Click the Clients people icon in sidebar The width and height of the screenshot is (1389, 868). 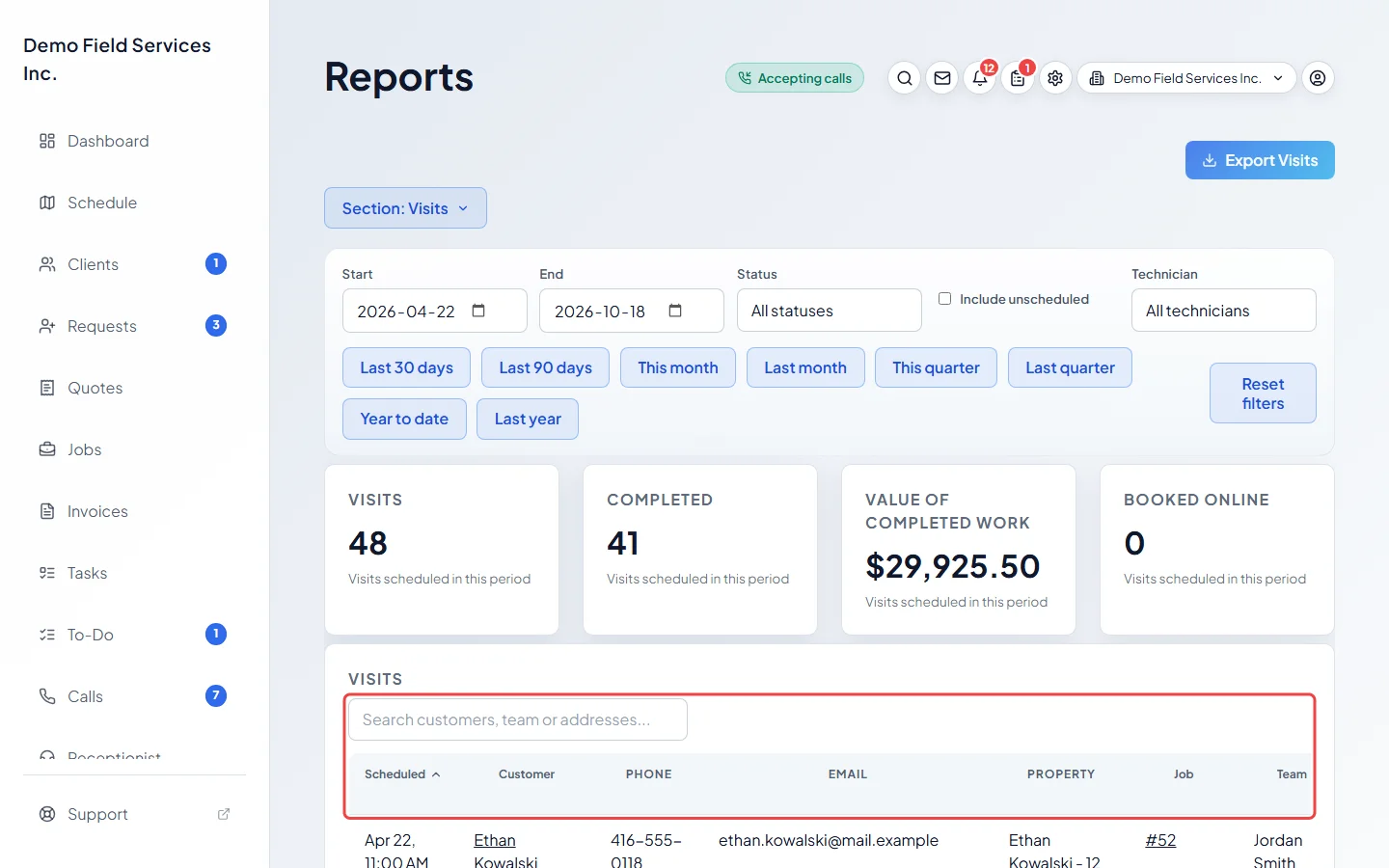[47, 264]
